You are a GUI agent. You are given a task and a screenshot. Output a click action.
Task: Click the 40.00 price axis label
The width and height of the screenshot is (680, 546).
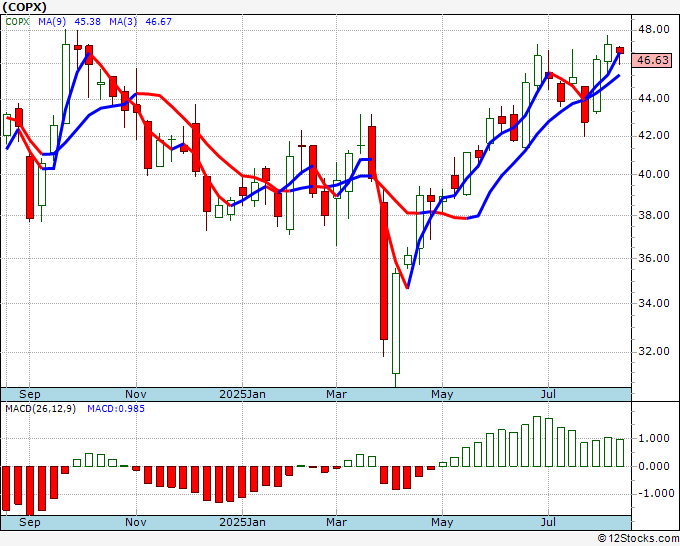pyautogui.click(x=654, y=174)
